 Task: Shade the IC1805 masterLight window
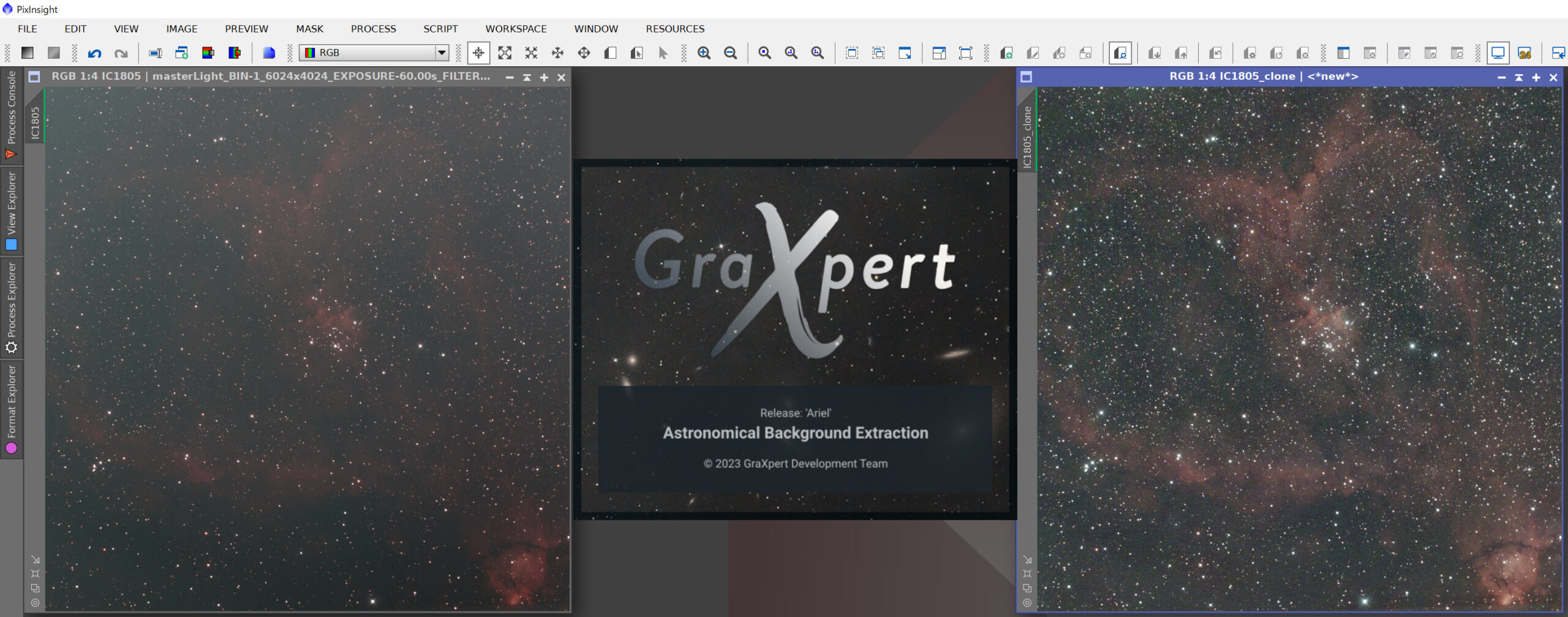(x=526, y=77)
